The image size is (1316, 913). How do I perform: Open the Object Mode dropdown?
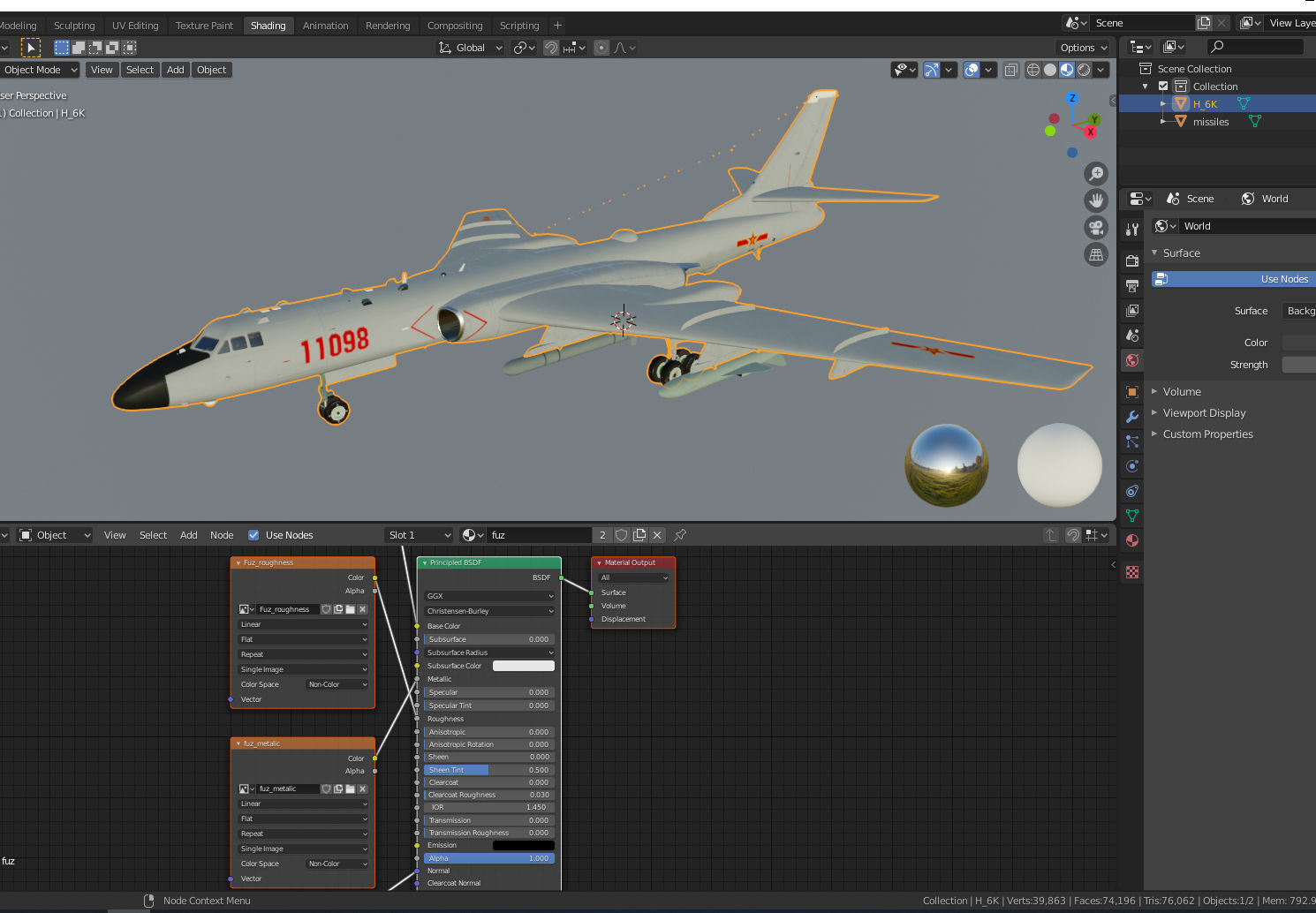coord(40,70)
